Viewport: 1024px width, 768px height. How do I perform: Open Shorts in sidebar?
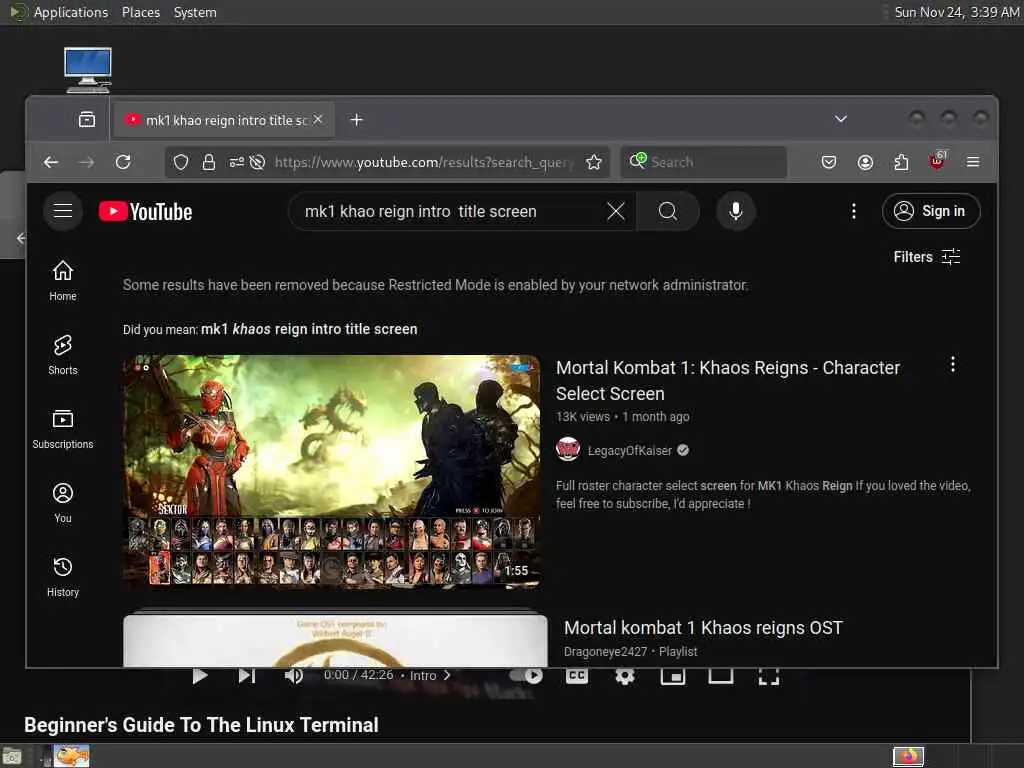click(63, 355)
